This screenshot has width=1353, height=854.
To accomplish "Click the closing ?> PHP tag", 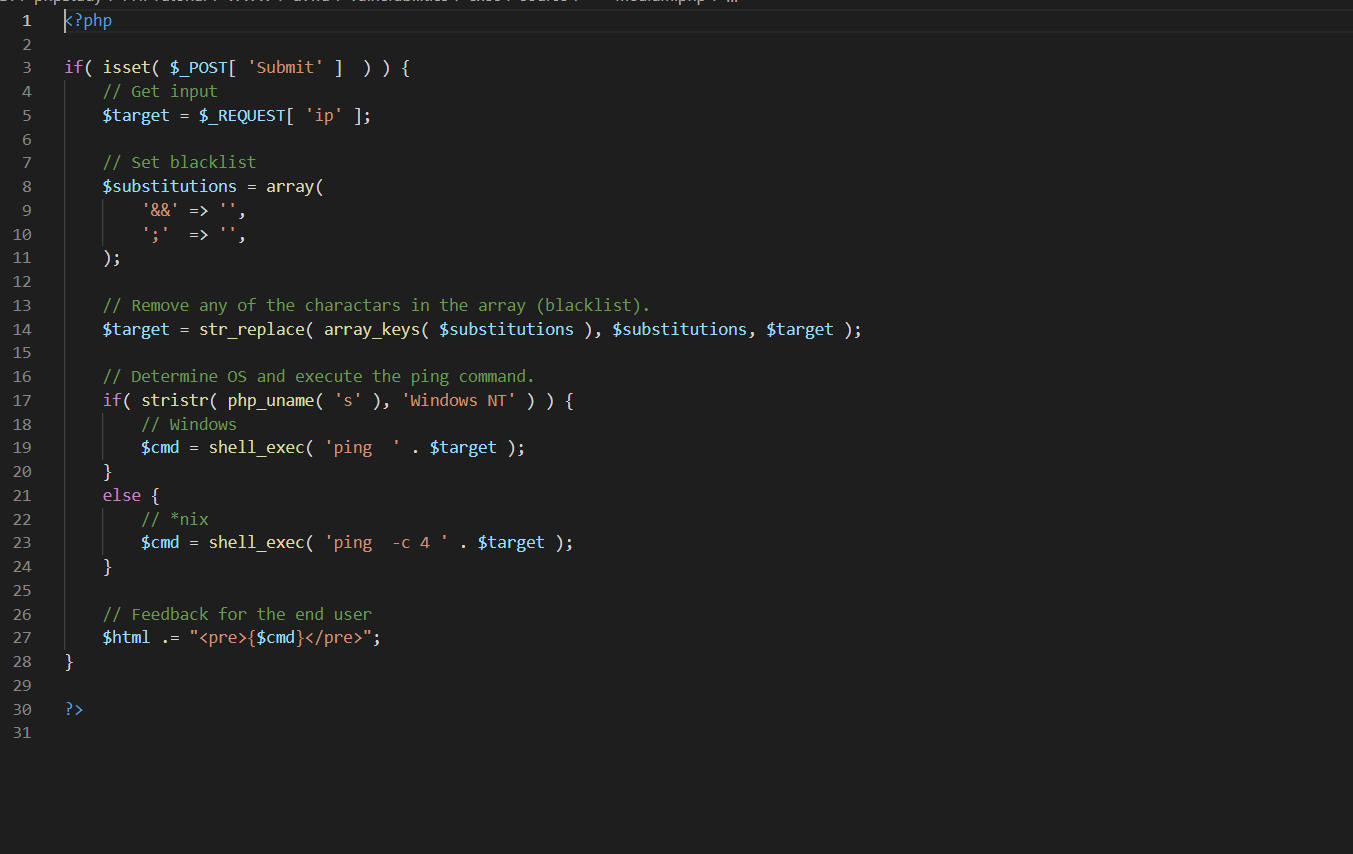I will coord(74,709).
